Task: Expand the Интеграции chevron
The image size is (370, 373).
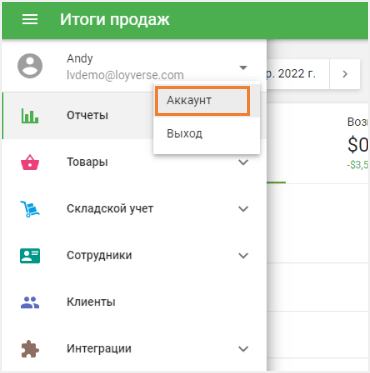Action: click(x=244, y=349)
